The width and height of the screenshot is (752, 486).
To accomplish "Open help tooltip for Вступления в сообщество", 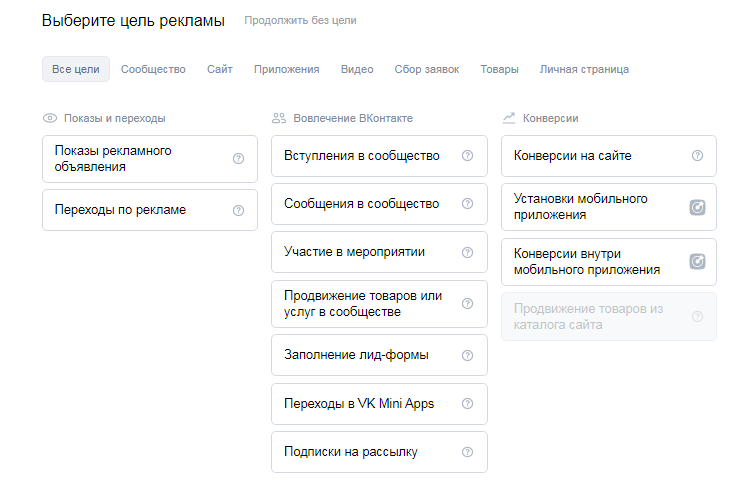I will pyautogui.click(x=467, y=156).
